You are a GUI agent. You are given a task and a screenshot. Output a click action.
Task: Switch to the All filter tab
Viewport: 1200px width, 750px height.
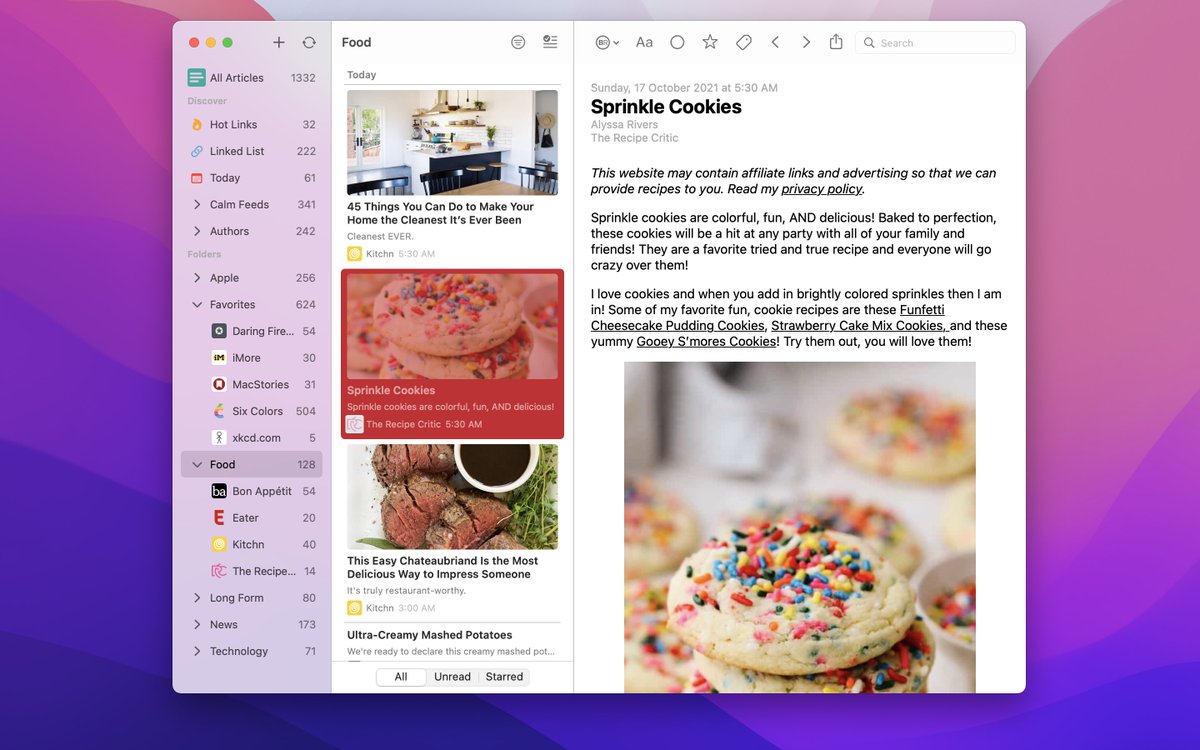(401, 677)
